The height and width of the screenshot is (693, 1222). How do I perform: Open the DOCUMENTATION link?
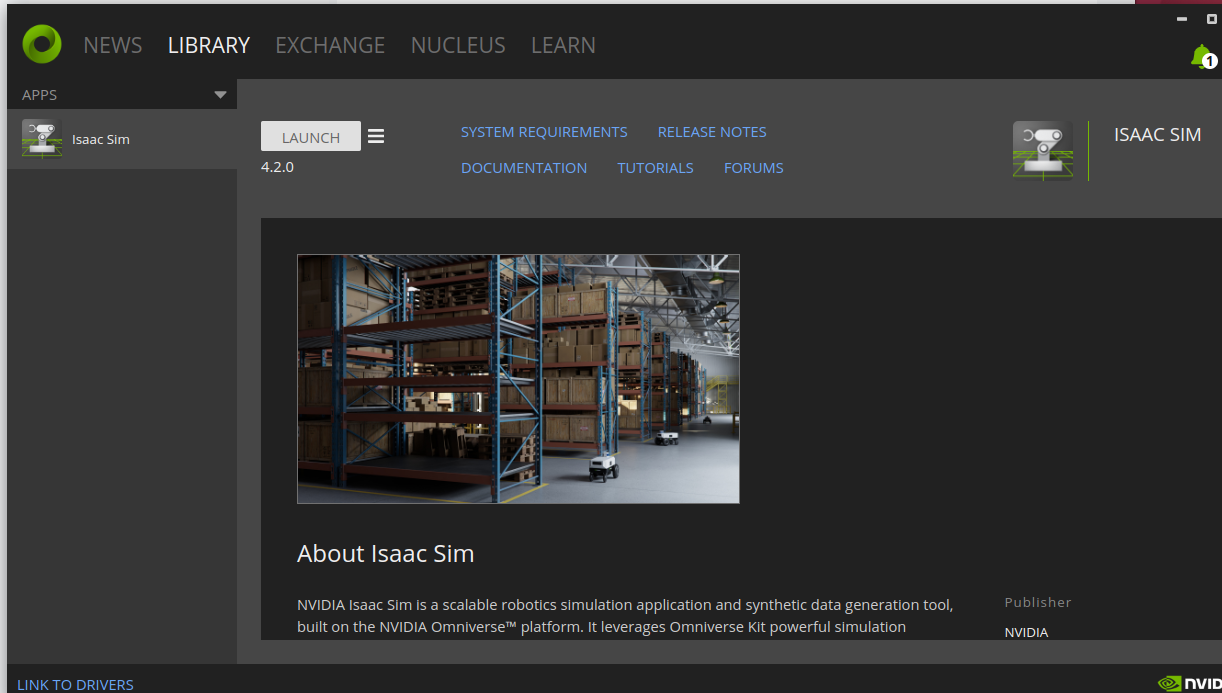tap(524, 168)
